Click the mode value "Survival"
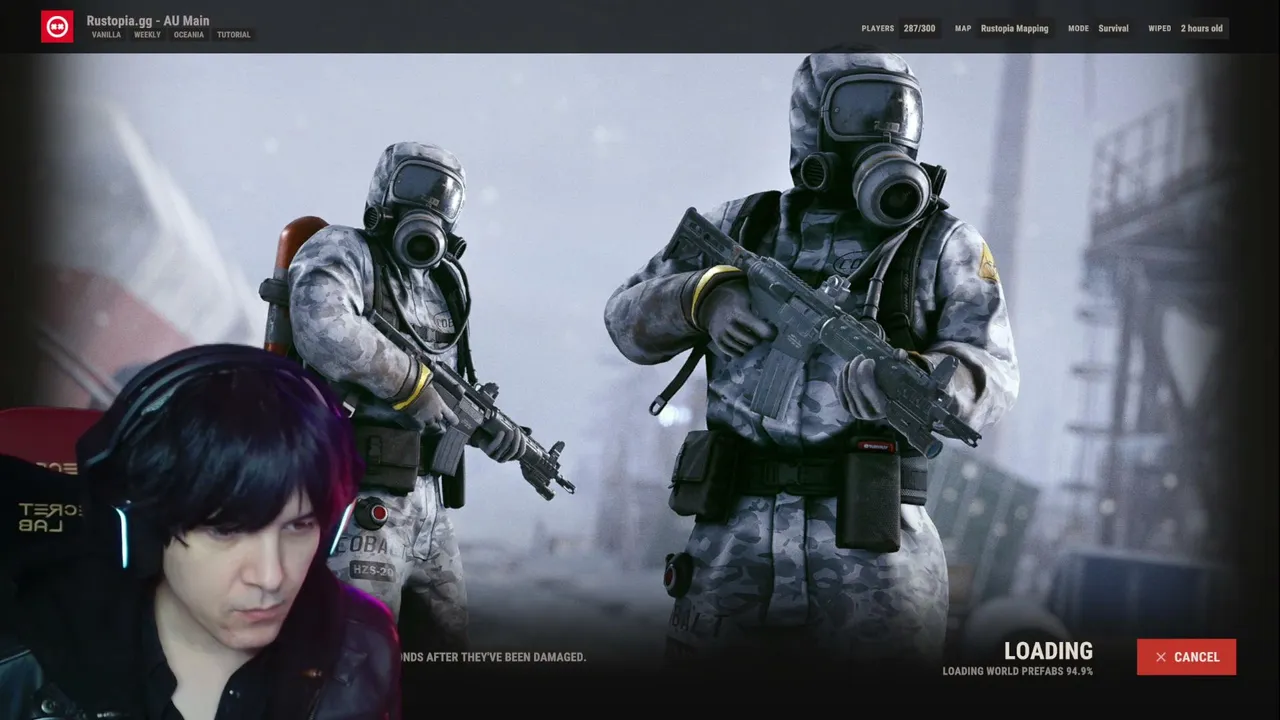The height and width of the screenshot is (720, 1280). coord(1113,28)
